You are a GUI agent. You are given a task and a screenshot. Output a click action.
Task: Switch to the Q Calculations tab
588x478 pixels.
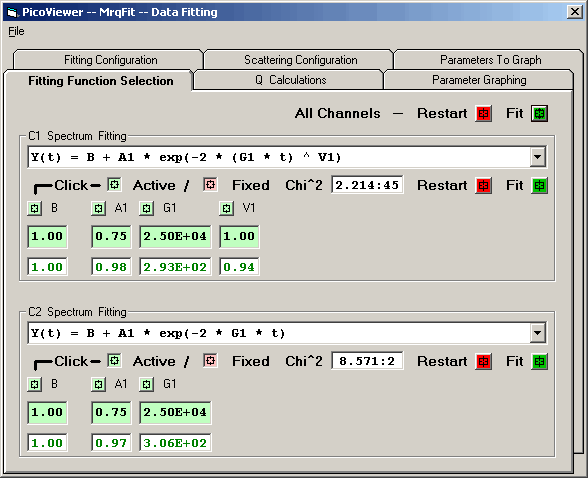click(289, 80)
